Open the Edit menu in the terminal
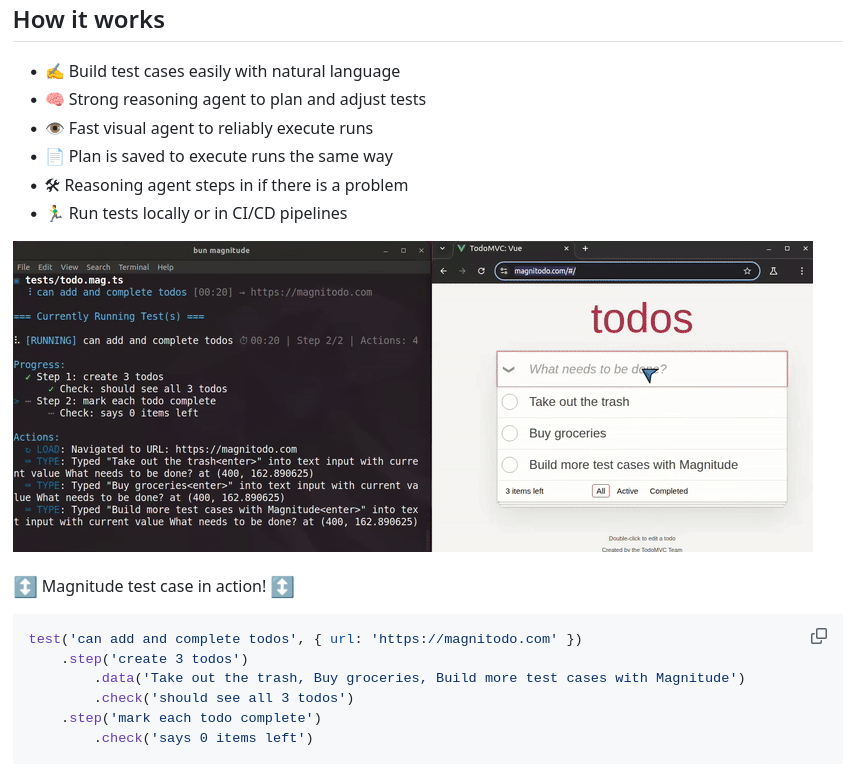The image size is (857, 773). [x=45, y=267]
